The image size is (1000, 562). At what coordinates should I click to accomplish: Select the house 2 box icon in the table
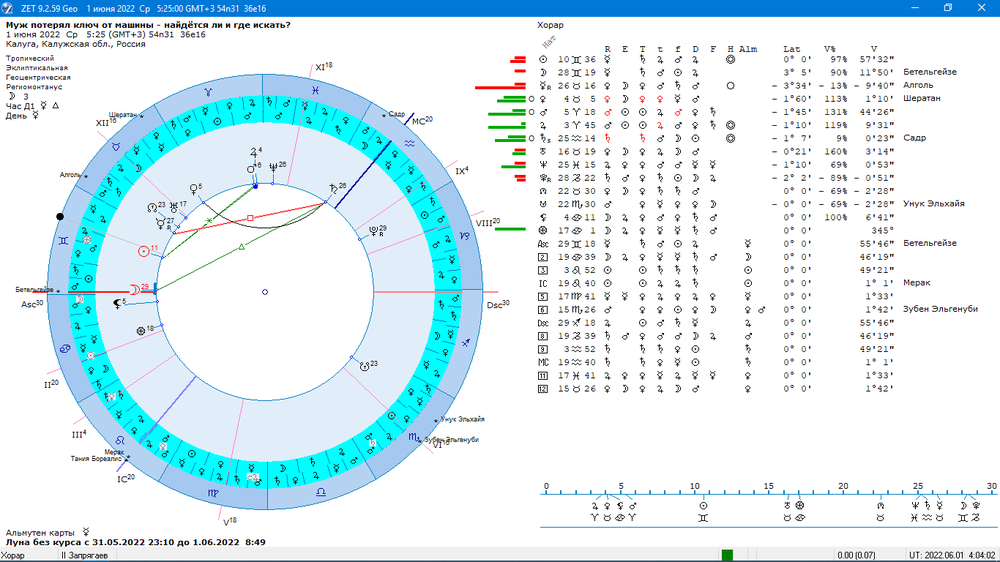543,257
